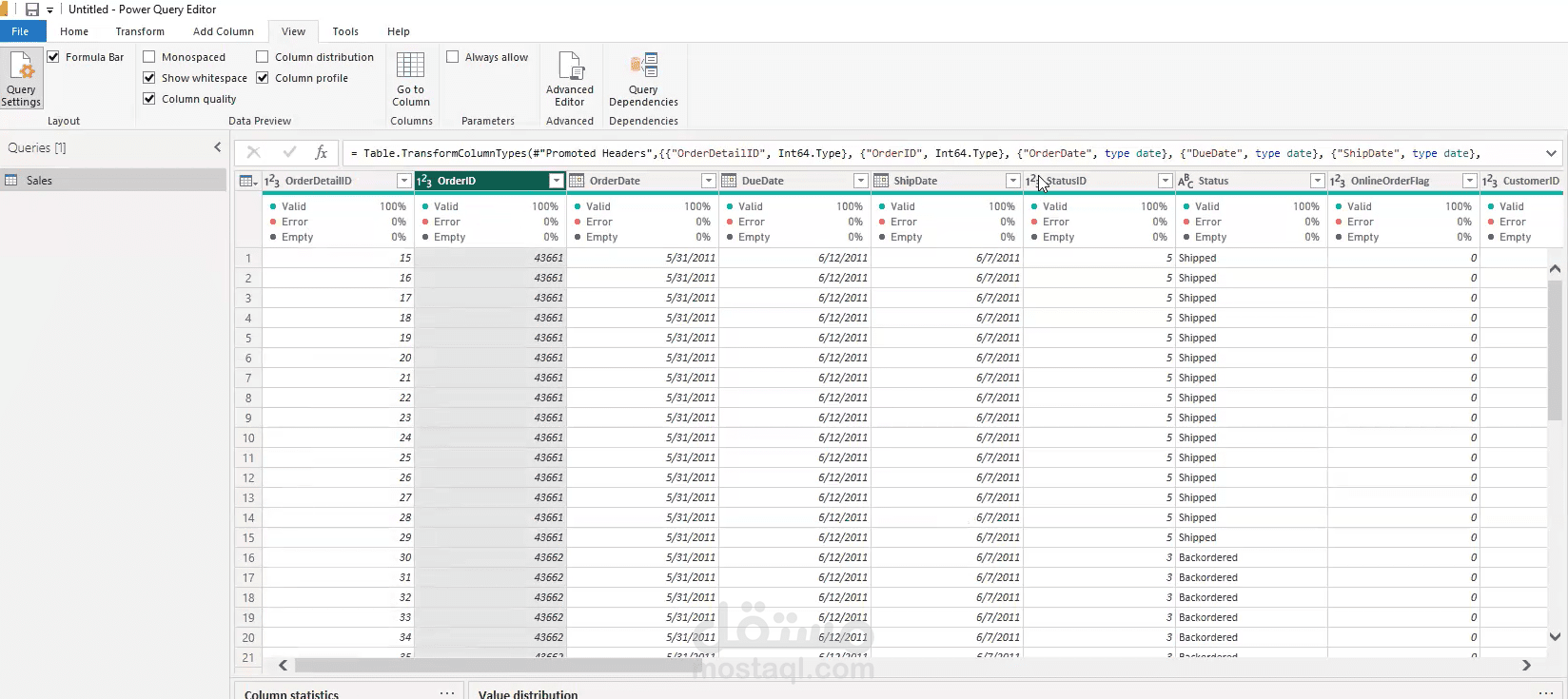Click horizontal scrollbar thumb
The height and width of the screenshot is (699, 1568).
499,666
